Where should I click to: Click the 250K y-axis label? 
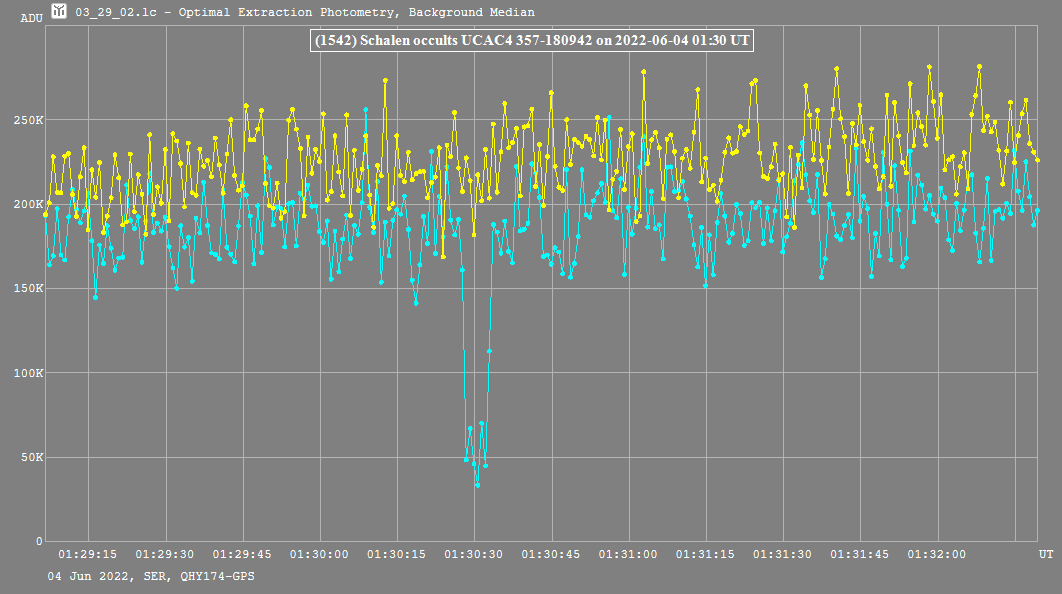click(x=27, y=120)
